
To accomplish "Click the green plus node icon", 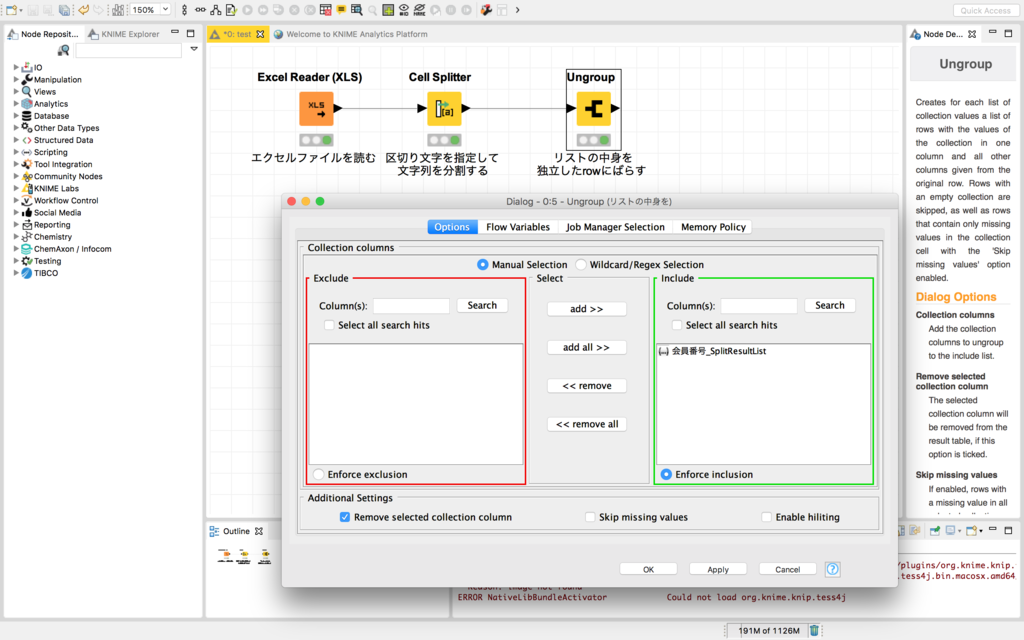I will [x=388, y=10].
